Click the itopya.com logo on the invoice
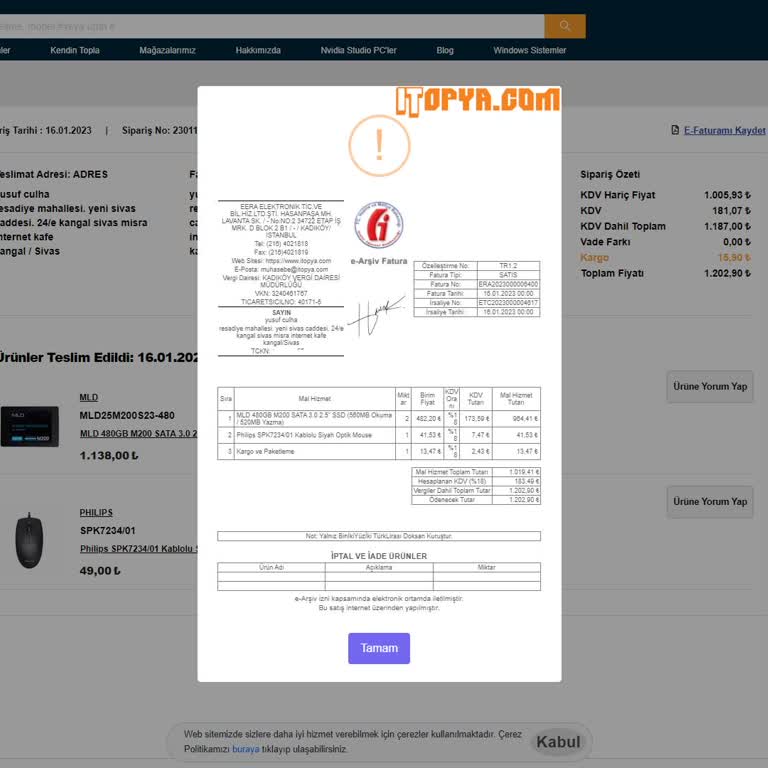Image resolution: width=768 pixels, height=768 pixels. click(478, 101)
